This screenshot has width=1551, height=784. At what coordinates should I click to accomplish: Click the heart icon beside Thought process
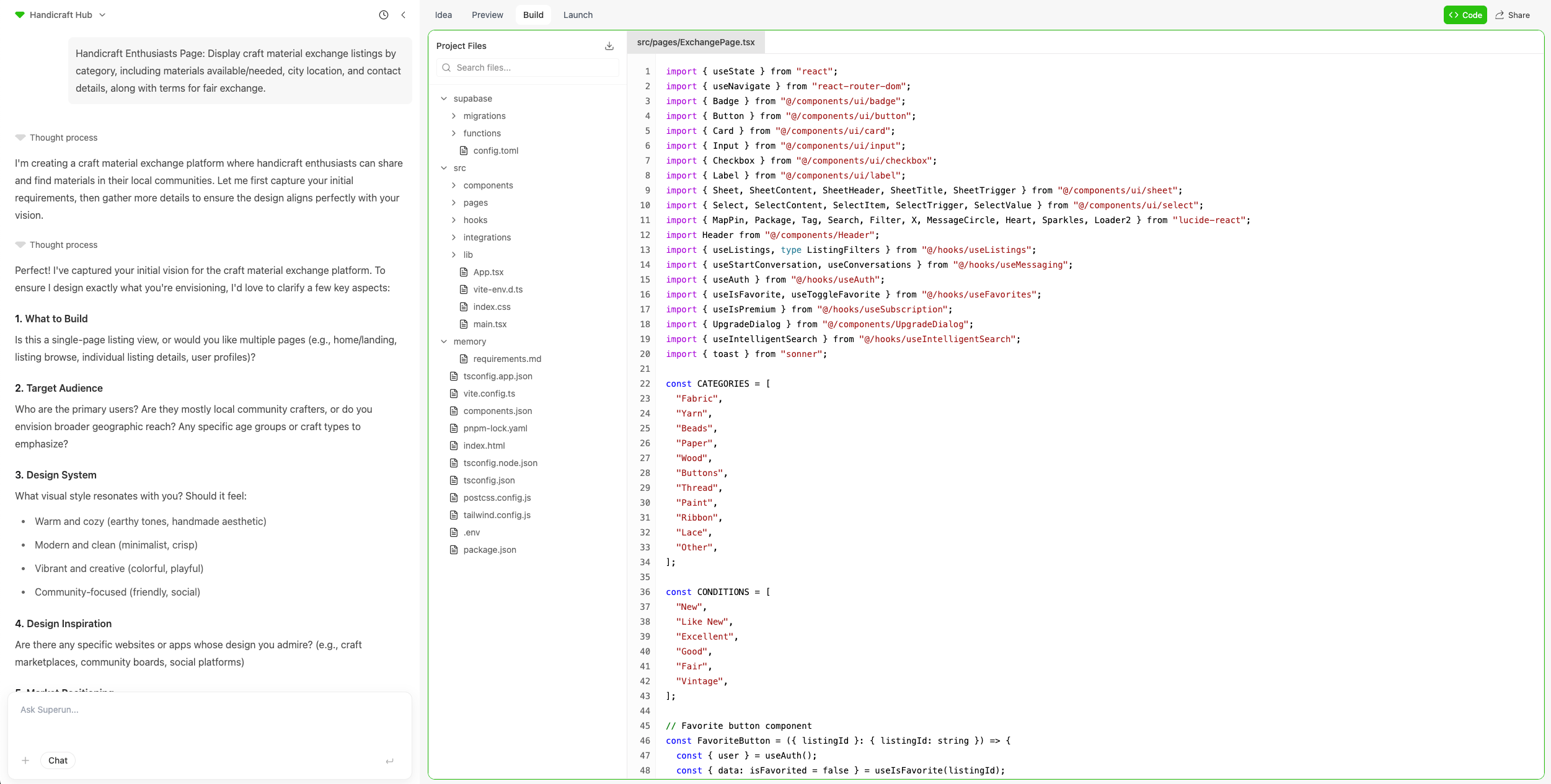pyautogui.click(x=20, y=137)
